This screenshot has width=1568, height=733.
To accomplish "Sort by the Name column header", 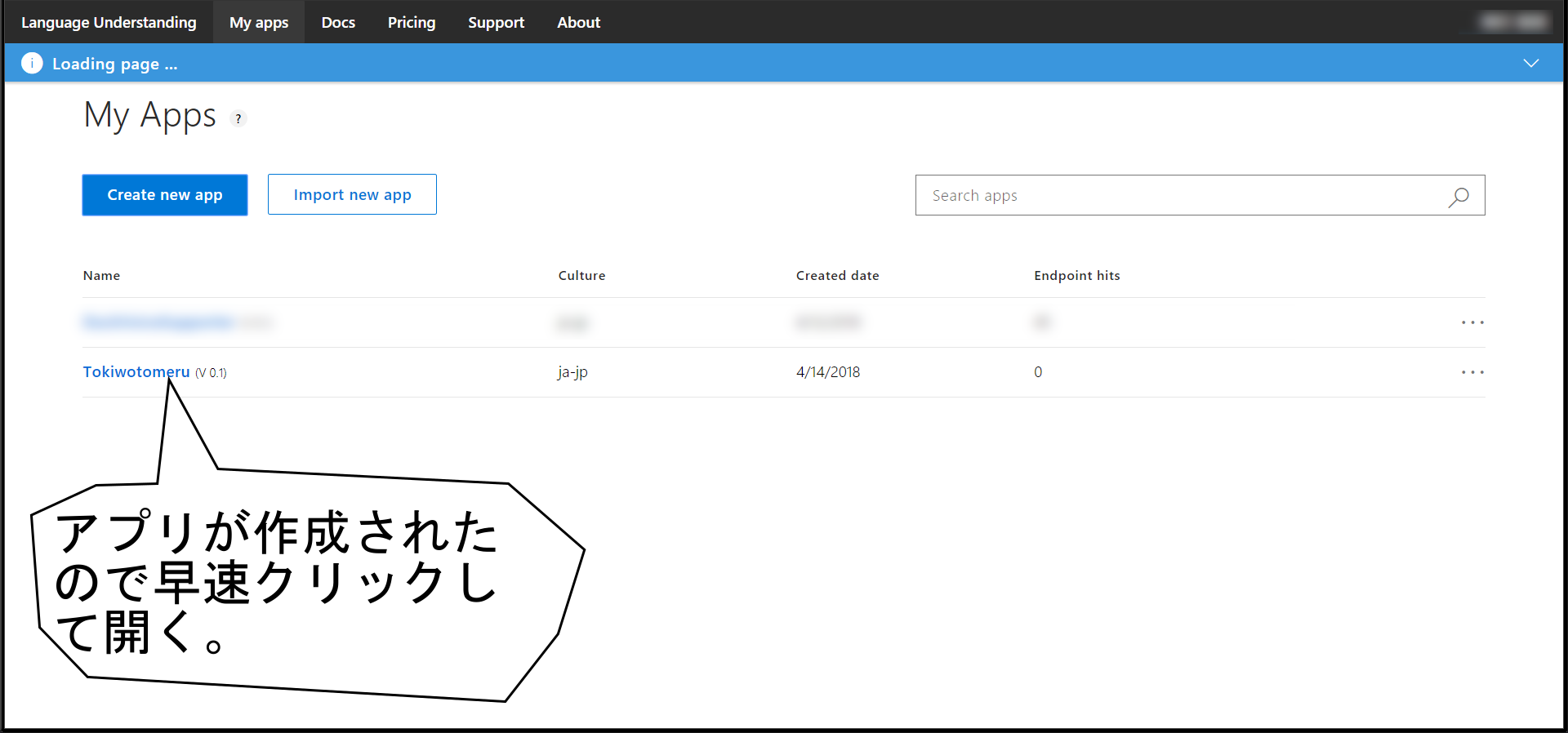I will [x=102, y=276].
